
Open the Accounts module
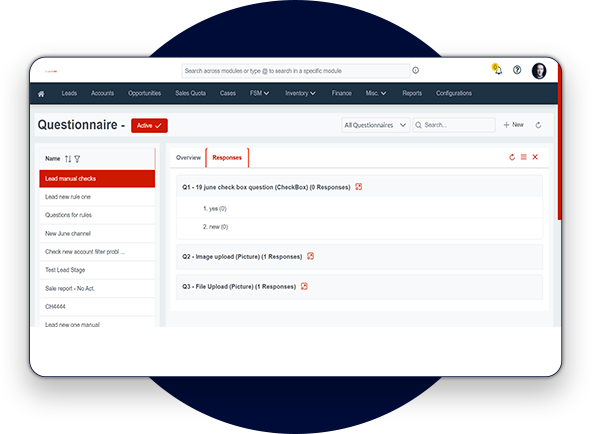click(102, 93)
